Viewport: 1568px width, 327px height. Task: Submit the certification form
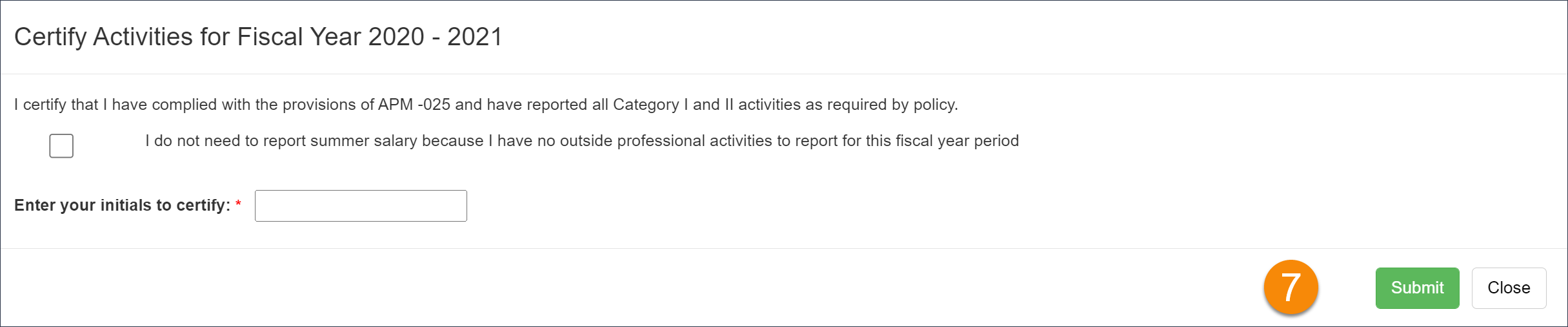point(1417,288)
